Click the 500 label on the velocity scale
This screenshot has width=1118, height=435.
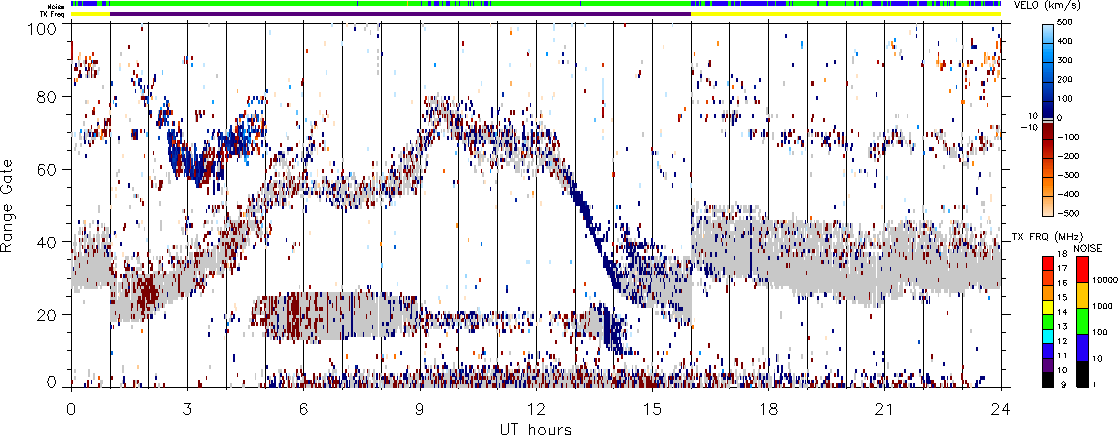tap(1065, 22)
